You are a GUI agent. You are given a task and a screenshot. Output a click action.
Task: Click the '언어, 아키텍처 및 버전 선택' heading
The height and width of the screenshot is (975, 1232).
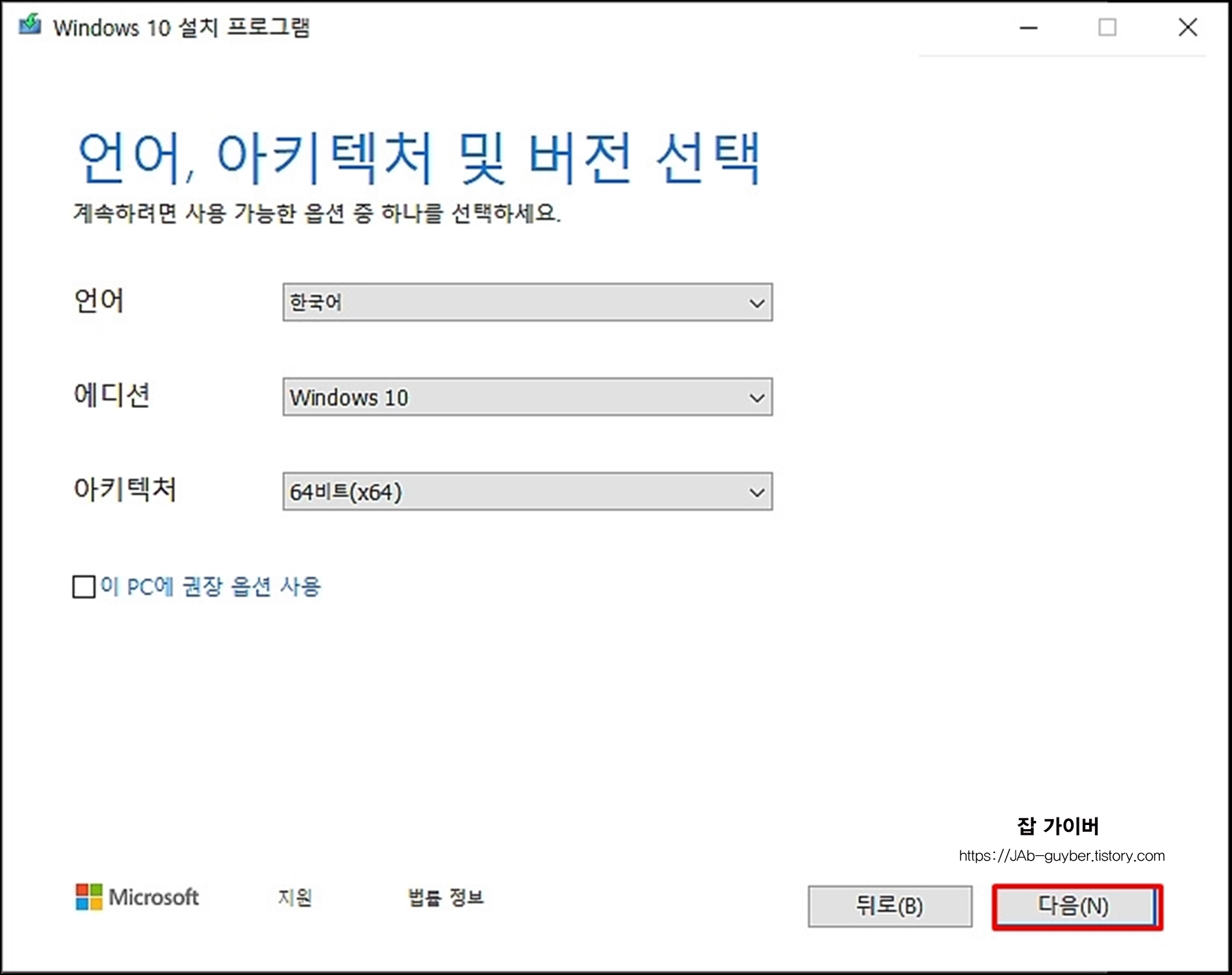coord(419,158)
